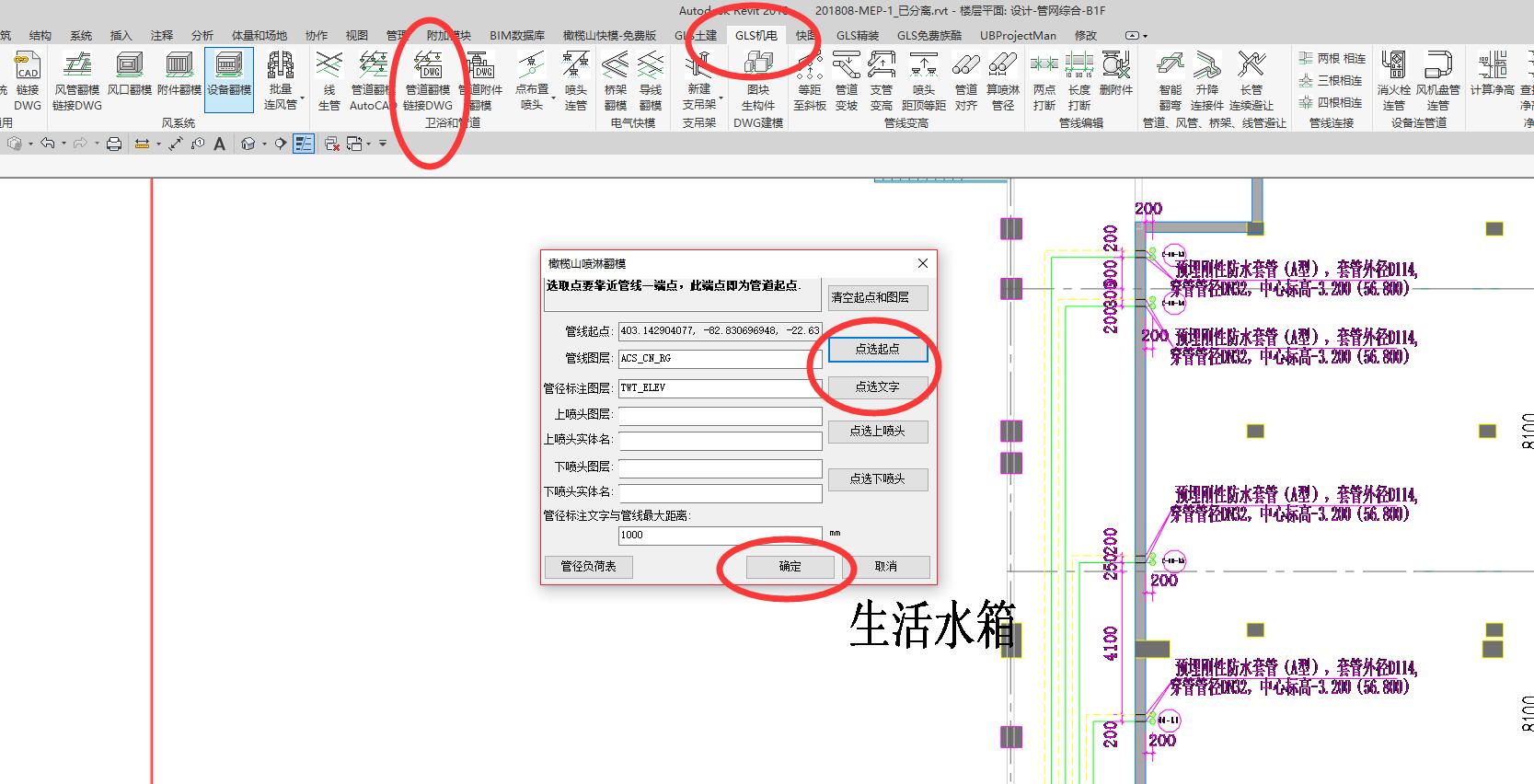Switch to 橄榄山快模-免费版 tab
The image size is (1534, 784).
point(609,35)
